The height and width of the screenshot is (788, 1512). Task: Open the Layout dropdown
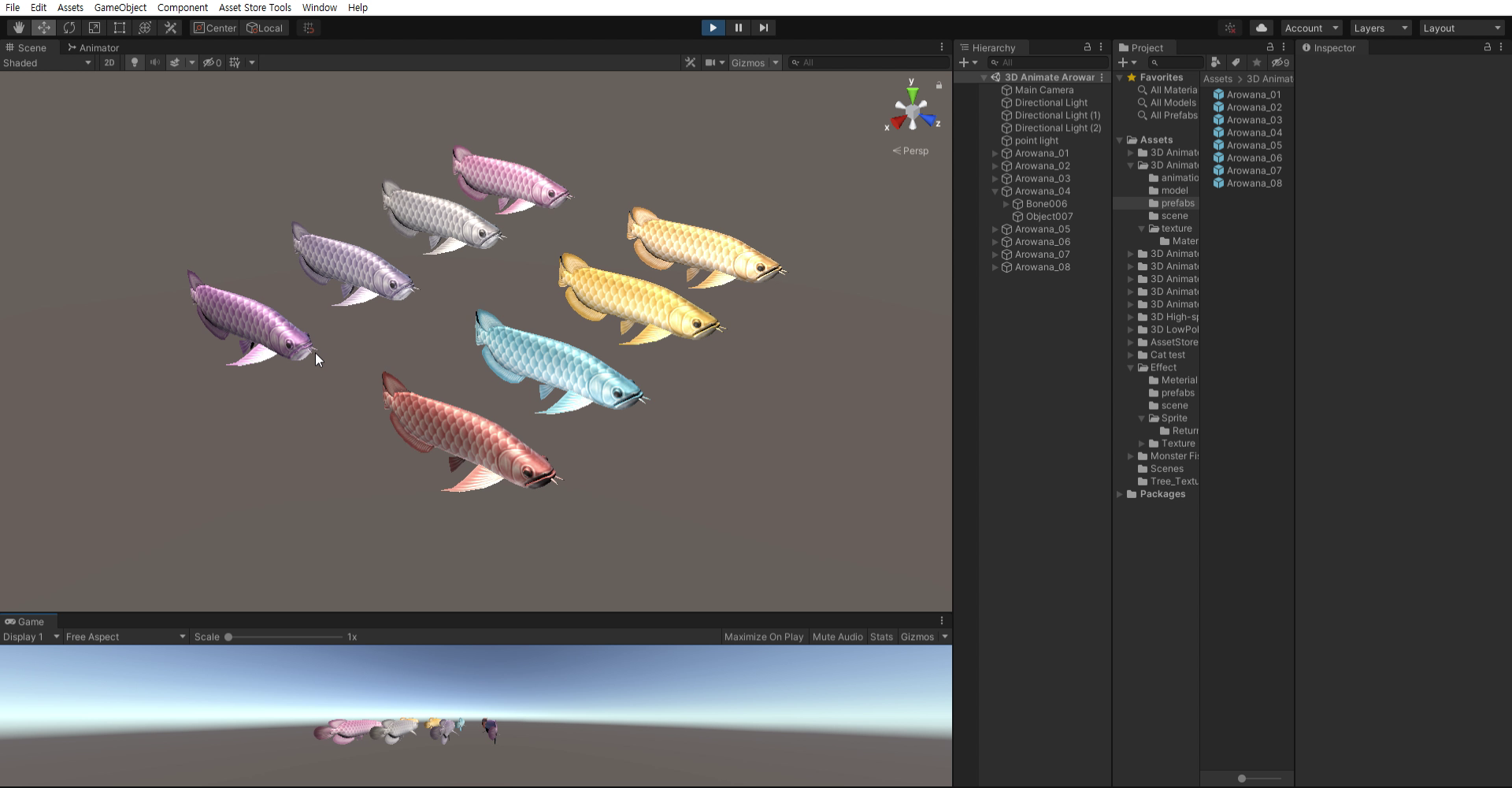tap(1462, 28)
